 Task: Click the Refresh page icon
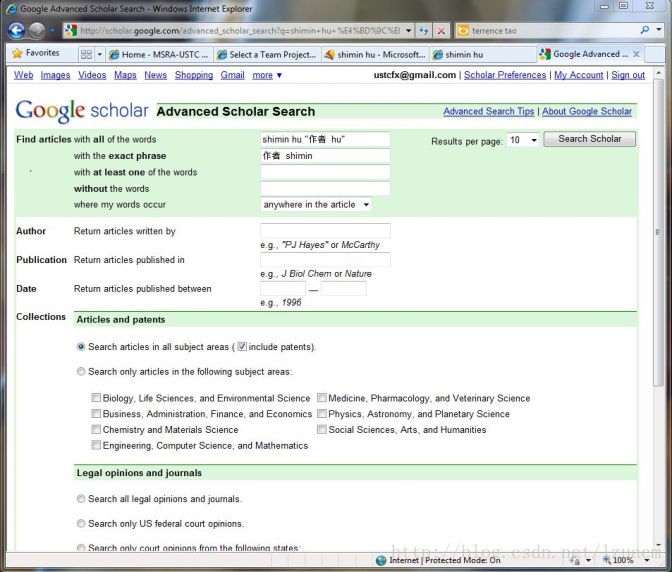coord(424,30)
